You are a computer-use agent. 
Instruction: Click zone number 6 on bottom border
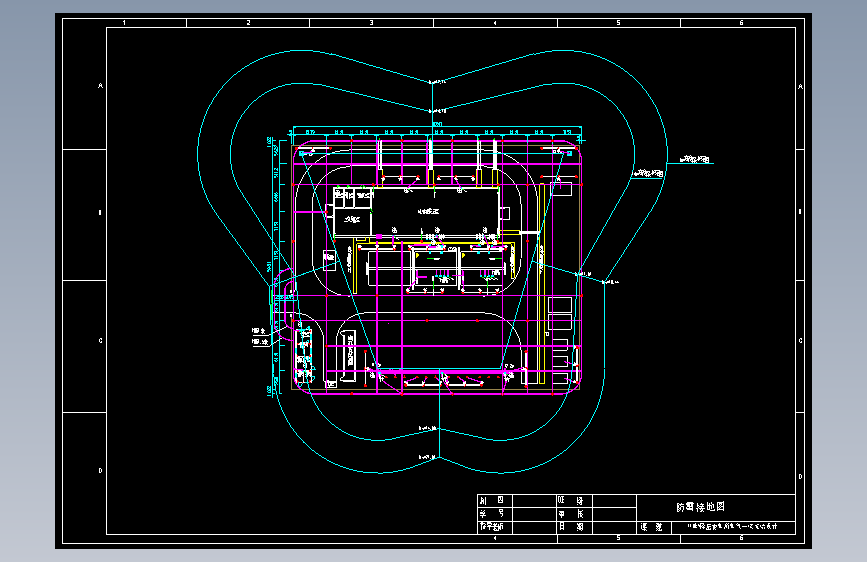tap(741, 538)
